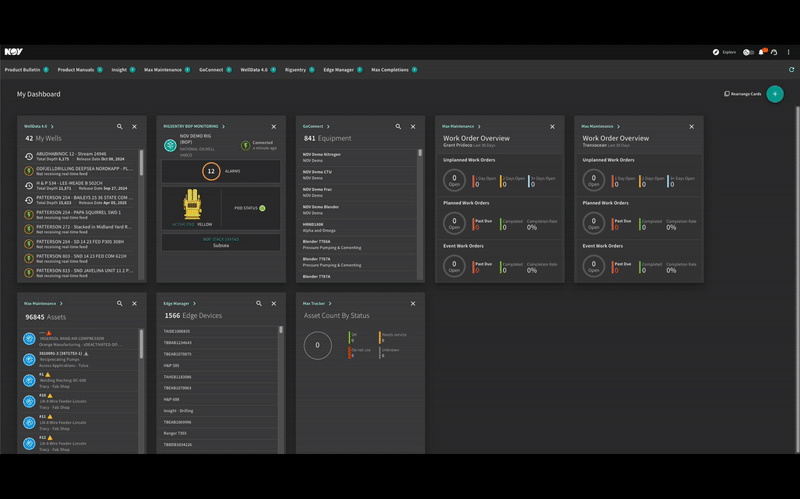Click the green add card plus button

774,94
